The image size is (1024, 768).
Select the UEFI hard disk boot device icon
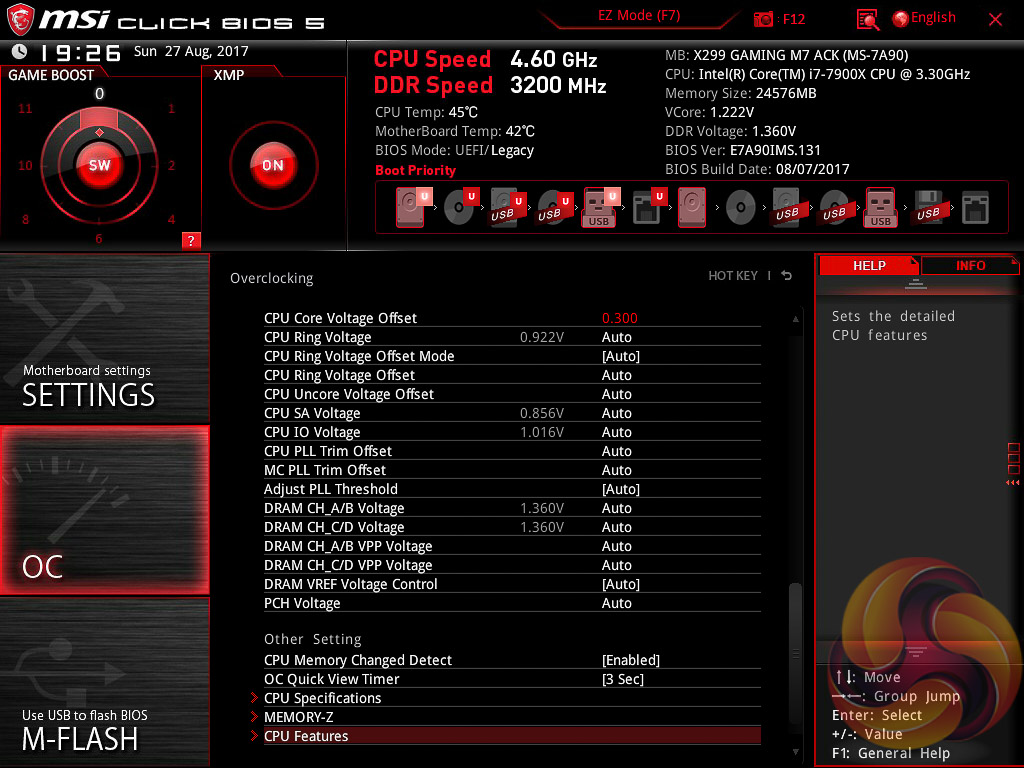414,207
